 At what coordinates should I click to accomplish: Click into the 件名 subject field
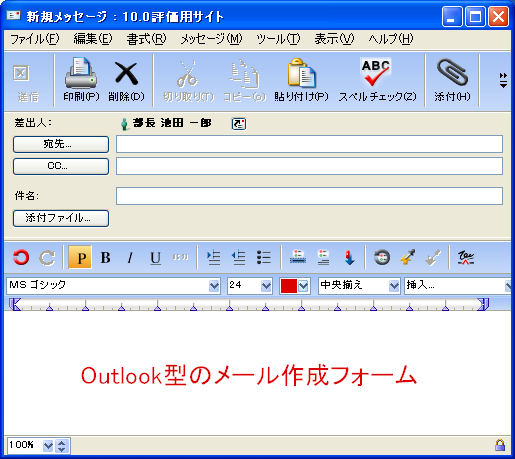click(309, 196)
